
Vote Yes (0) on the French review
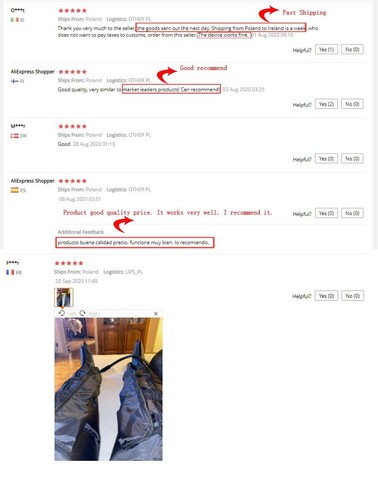tap(326, 296)
